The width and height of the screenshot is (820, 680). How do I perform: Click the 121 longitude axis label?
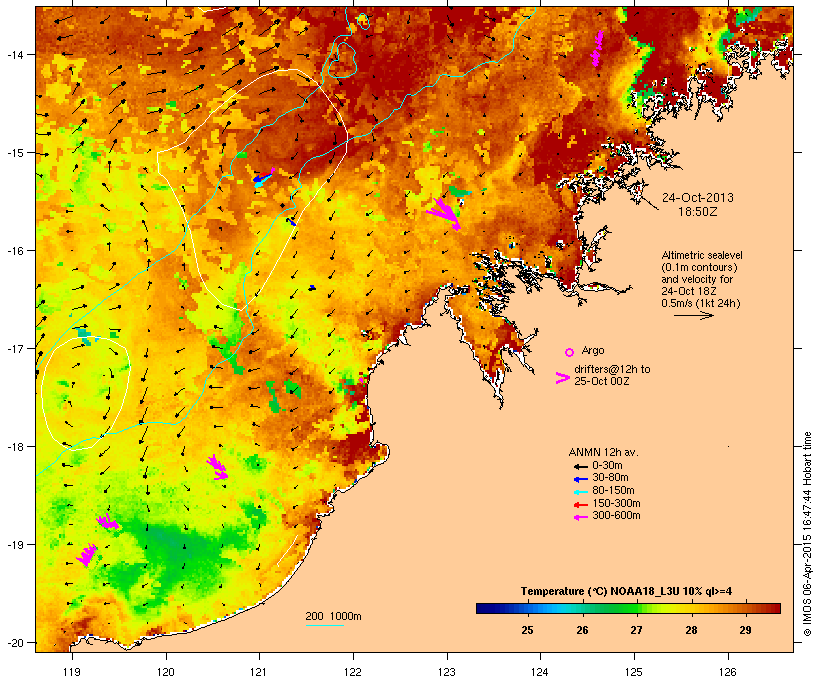tap(259, 672)
